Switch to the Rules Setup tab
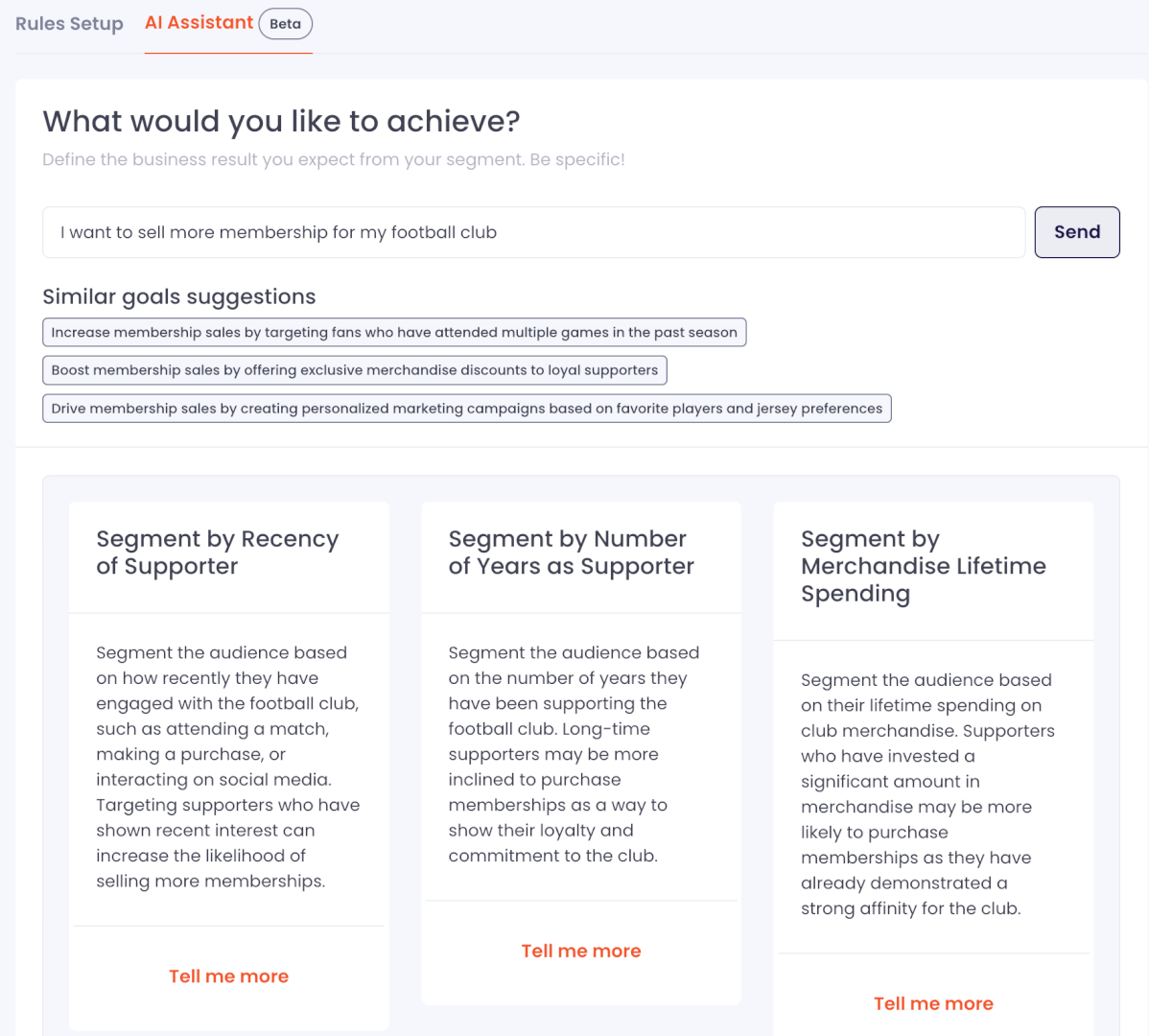The height and width of the screenshot is (1036, 1149). pos(70,23)
